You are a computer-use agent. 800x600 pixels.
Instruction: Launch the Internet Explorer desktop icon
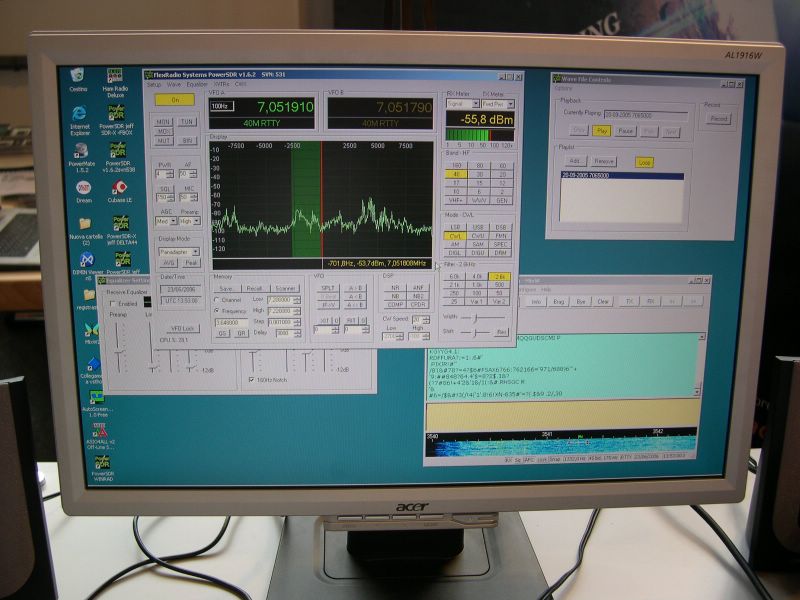(80, 120)
